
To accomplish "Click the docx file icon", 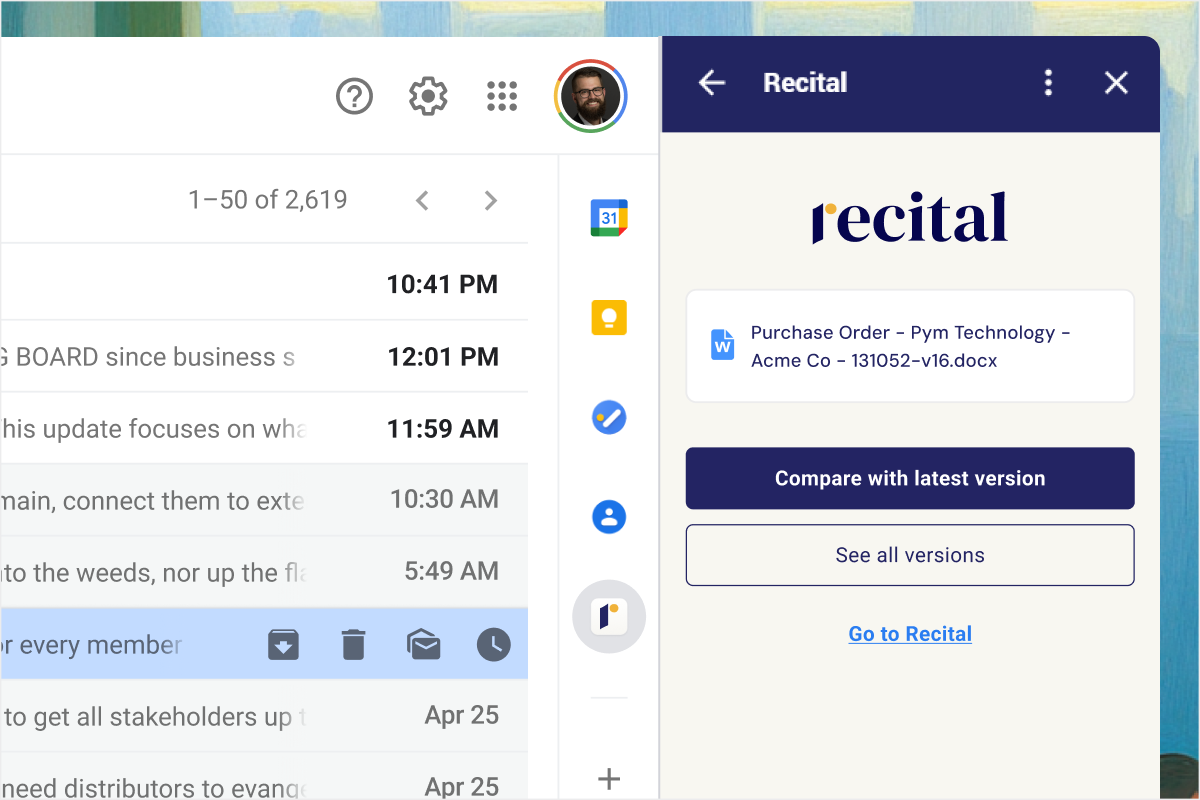I will pyautogui.click(x=722, y=345).
